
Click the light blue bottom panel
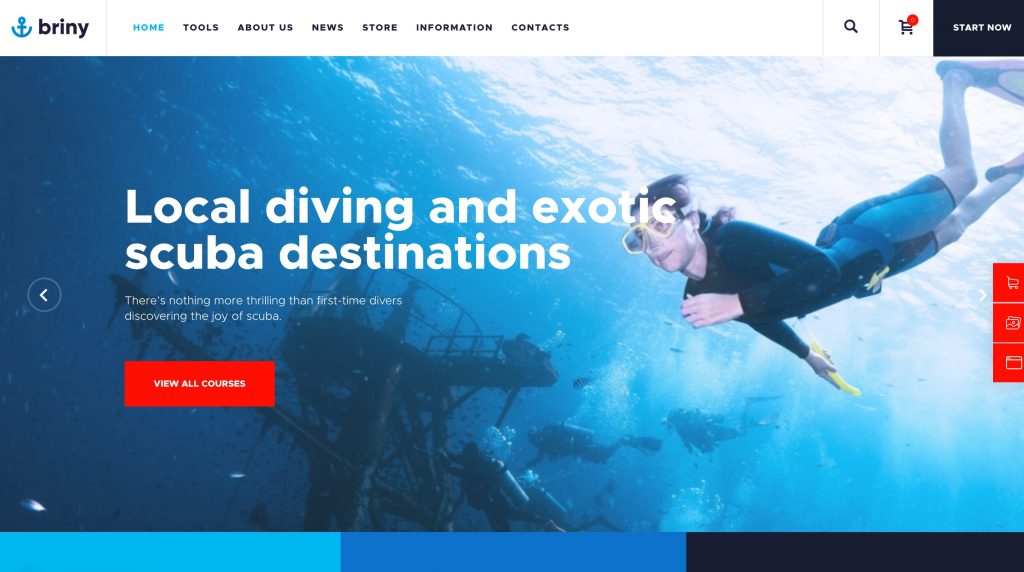pos(170,552)
